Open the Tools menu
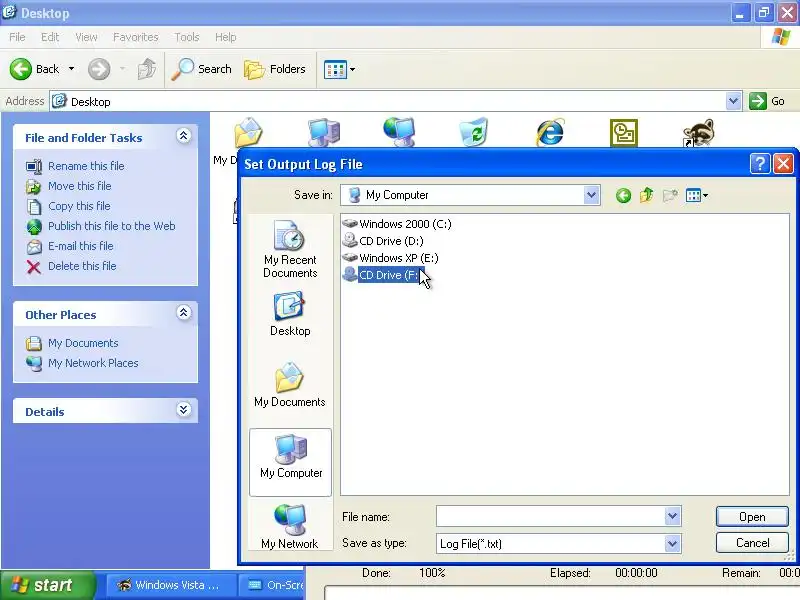Viewport: 800px width, 600px height. [187, 37]
